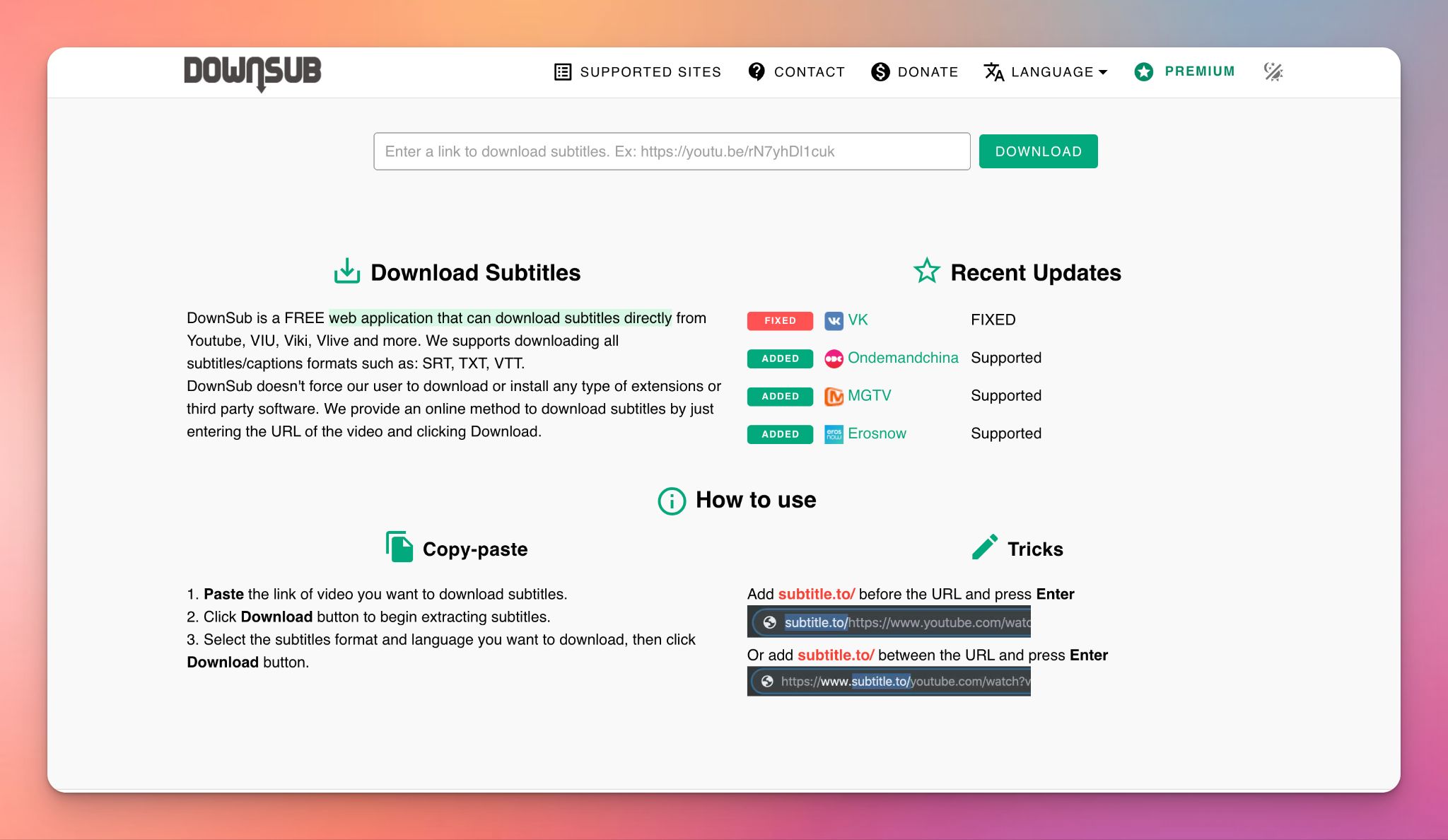The height and width of the screenshot is (840, 1448).
Task: Open the Ondemandchina link
Action: click(903, 358)
